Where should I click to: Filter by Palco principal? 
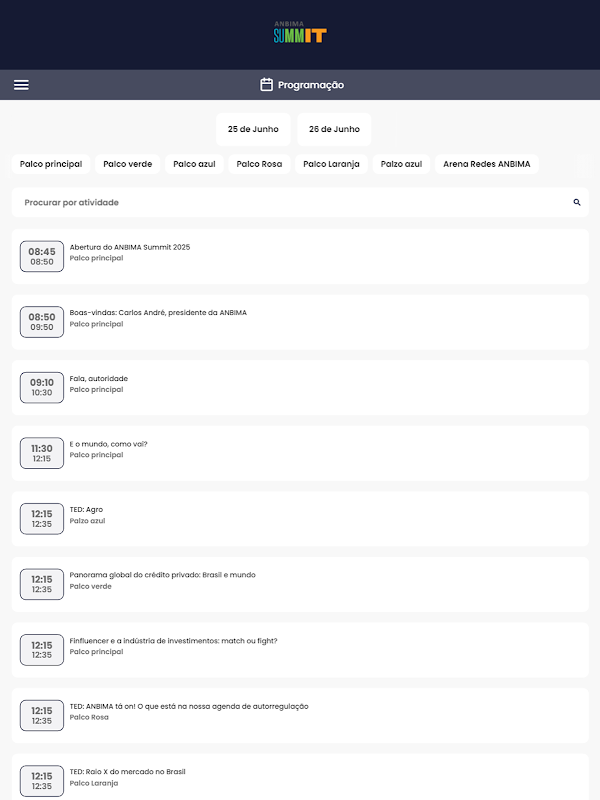51,164
